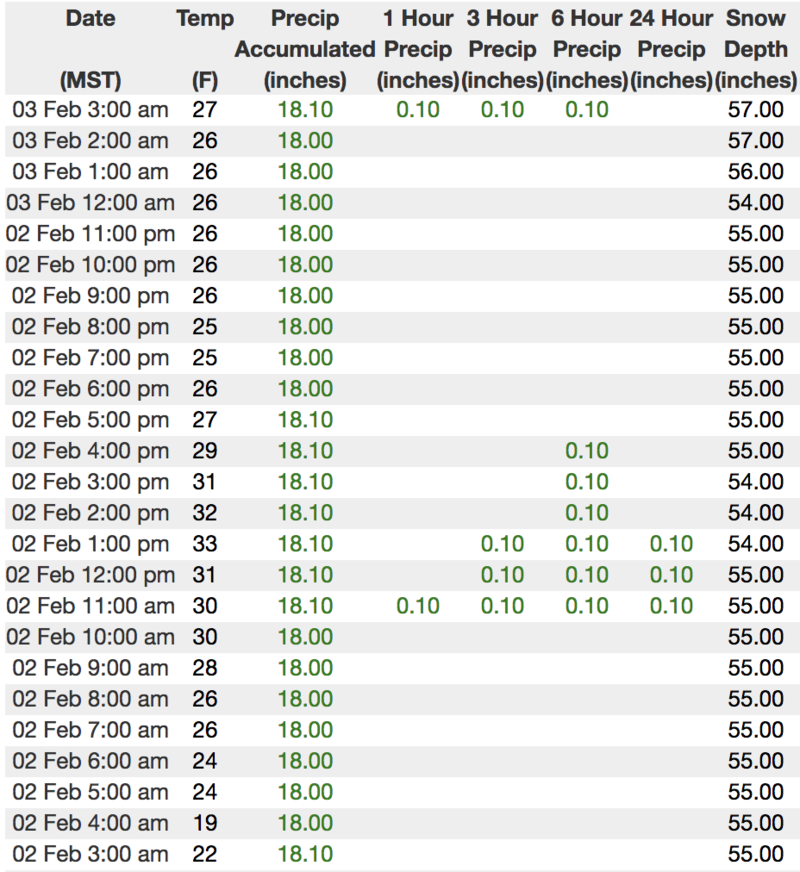Click the Precip Accumulated column header
Viewport: 800px width, 872px height.
tap(305, 48)
